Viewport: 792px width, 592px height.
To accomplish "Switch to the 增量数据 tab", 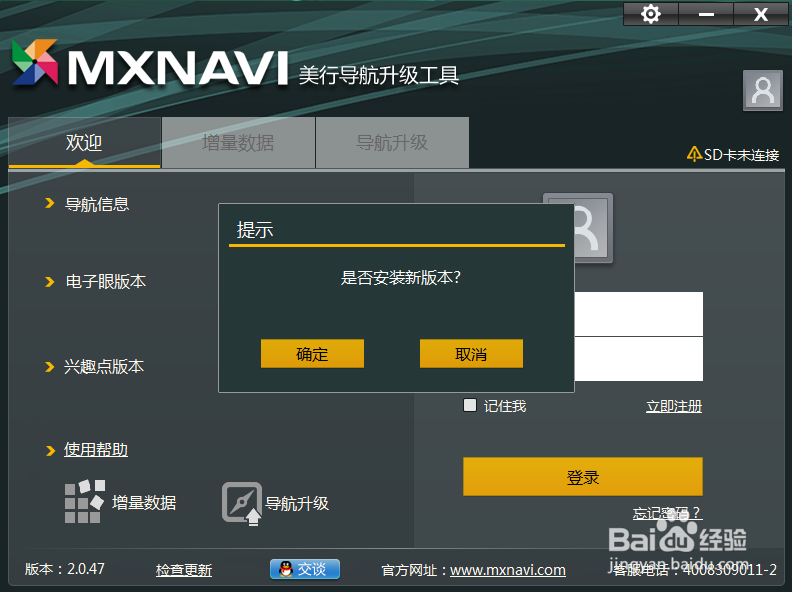I will point(238,142).
